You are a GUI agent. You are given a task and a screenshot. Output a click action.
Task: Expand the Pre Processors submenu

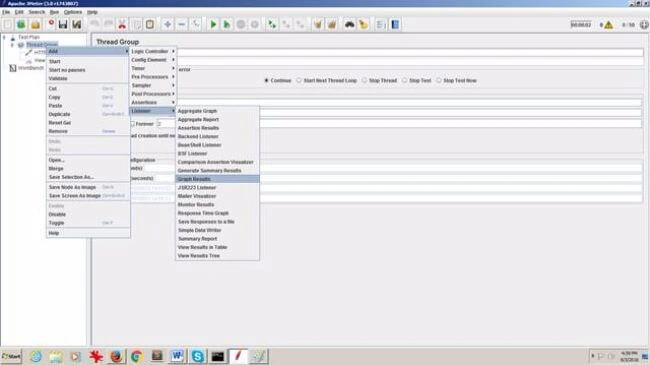153,77
